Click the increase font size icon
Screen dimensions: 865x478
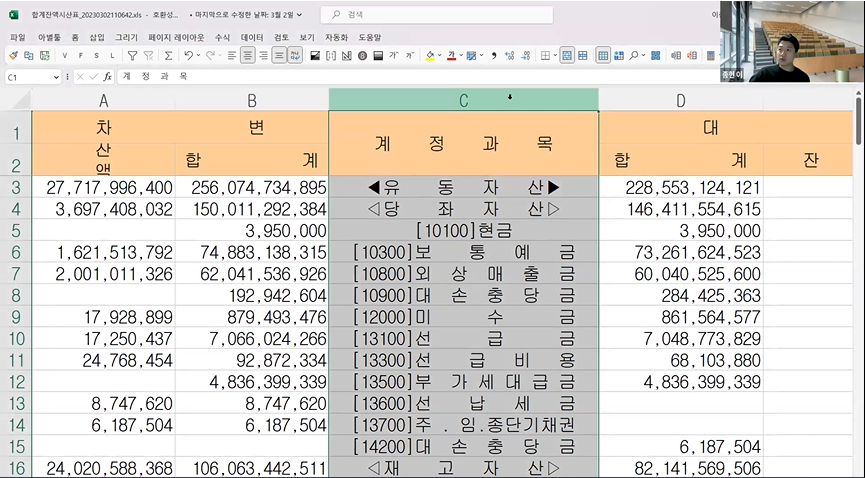[x=394, y=56]
